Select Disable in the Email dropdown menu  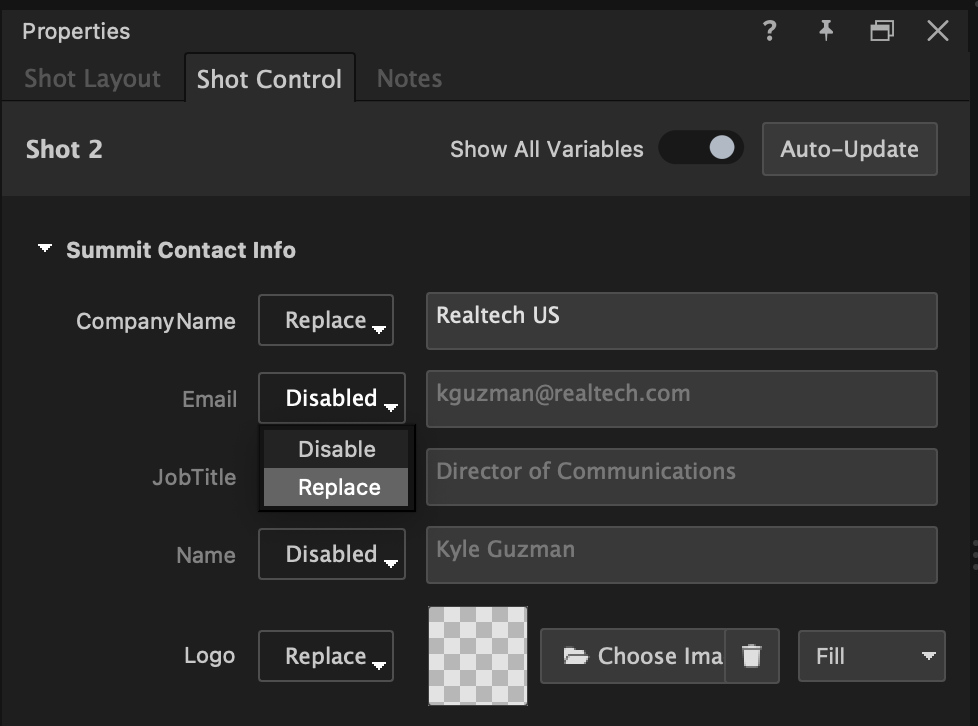tap(336, 449)
